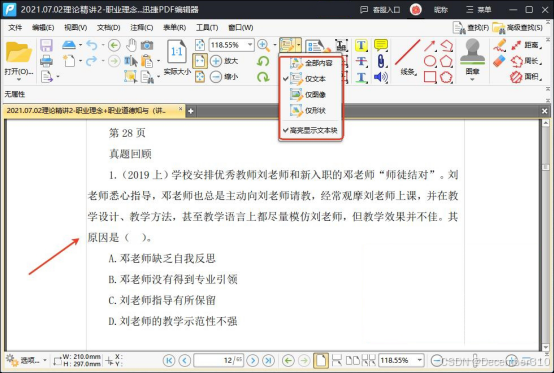Select the Line tool labeled 线条
This screenshot has height=373, width=554.
point(407,57)
